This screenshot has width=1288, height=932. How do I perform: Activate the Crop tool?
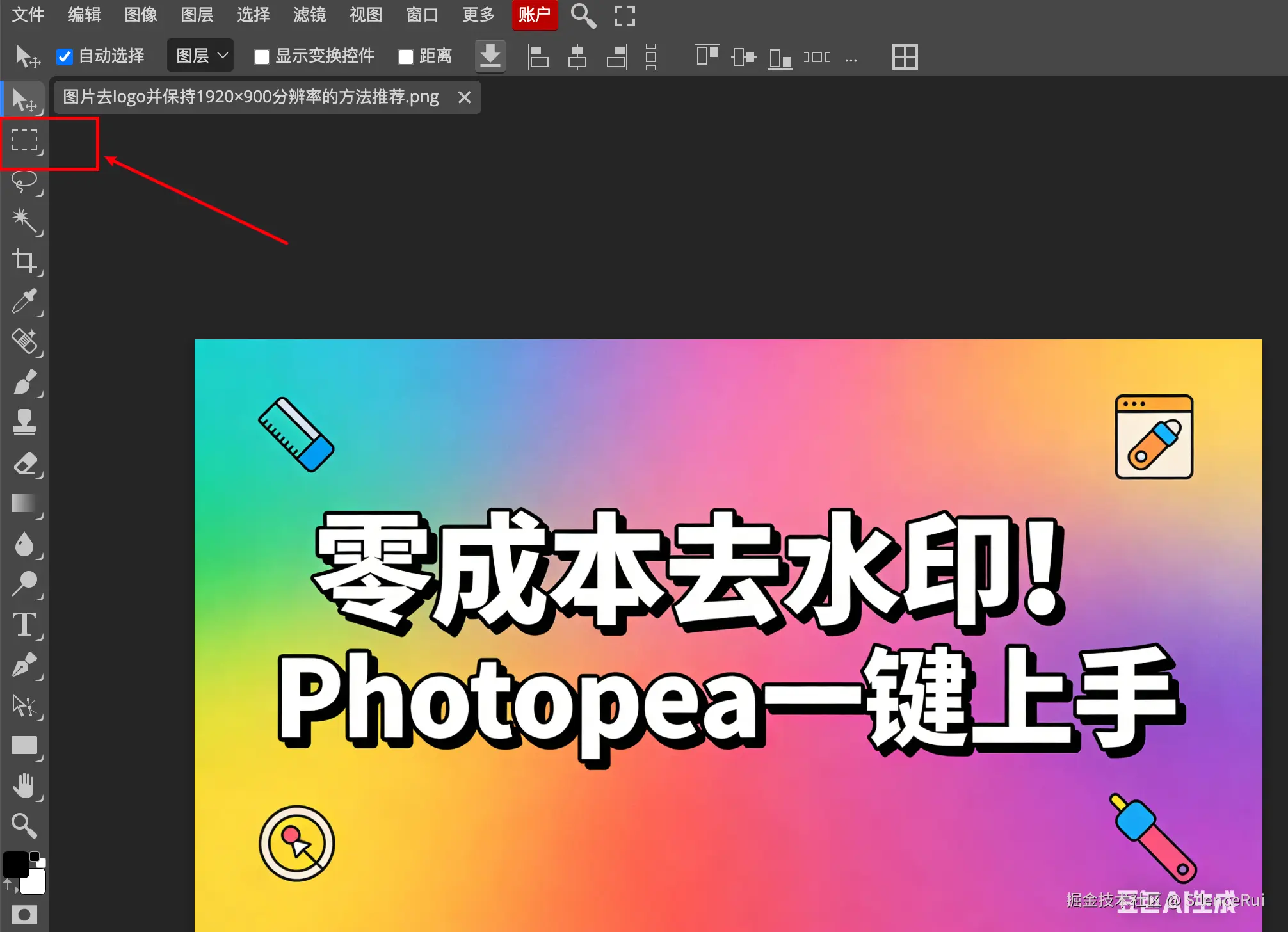(x=24, y=261)
